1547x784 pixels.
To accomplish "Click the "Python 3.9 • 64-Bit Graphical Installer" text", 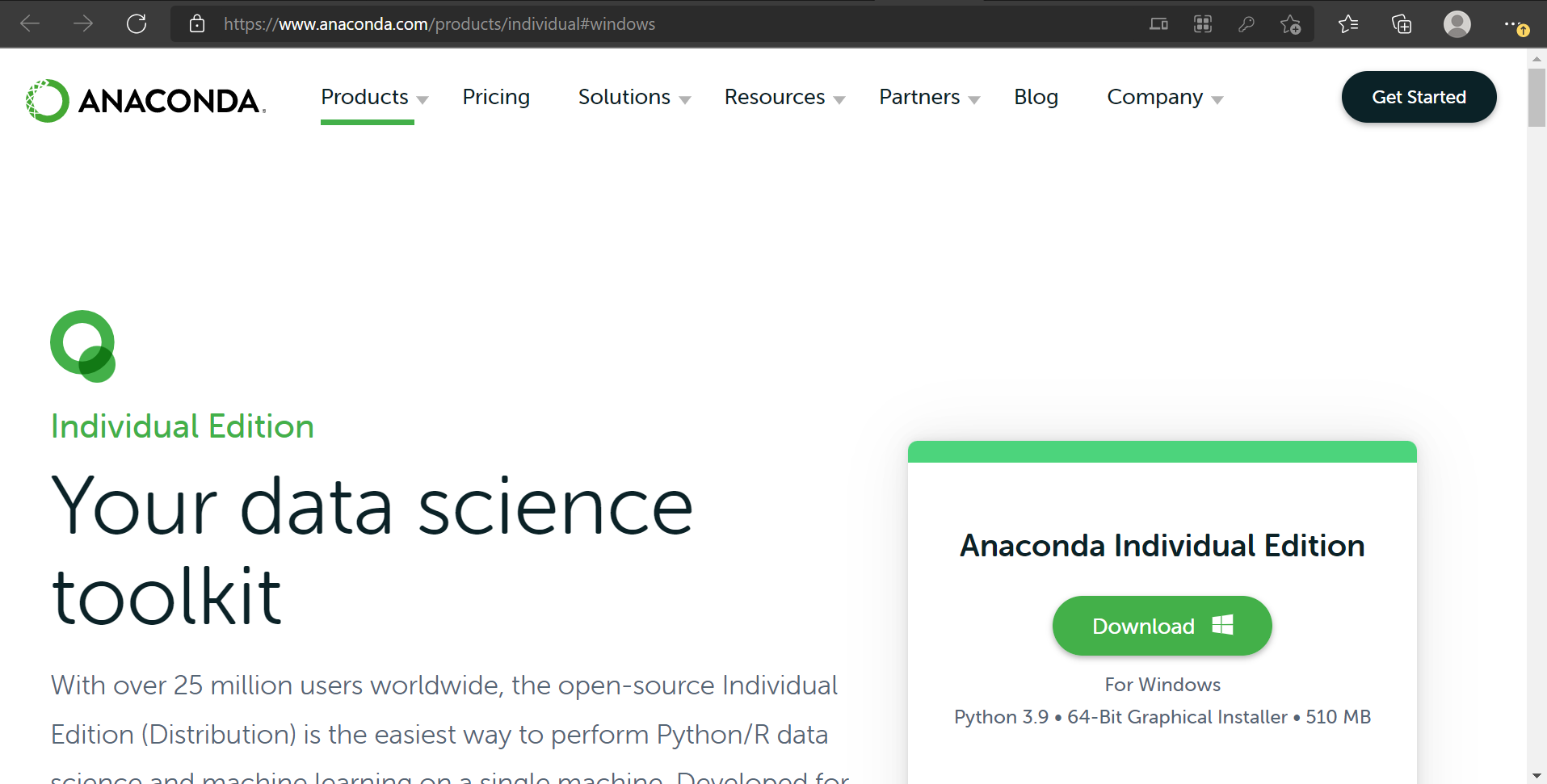I will (x=1121, y=717).
